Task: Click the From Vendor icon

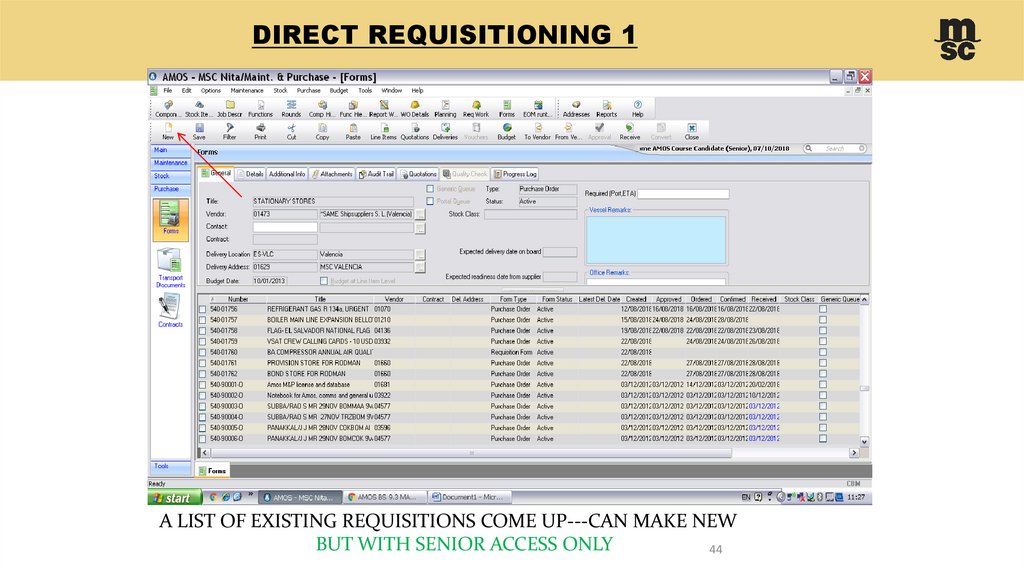Action: 568,131
